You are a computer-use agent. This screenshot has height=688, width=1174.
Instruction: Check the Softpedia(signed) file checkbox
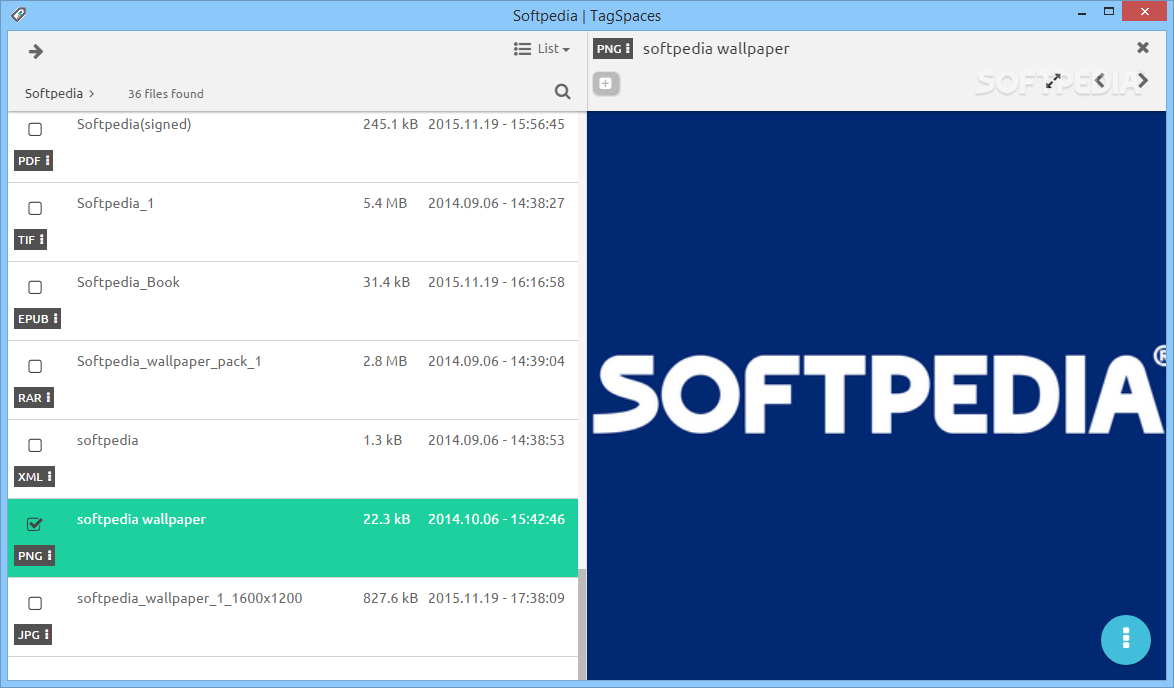click(34, 130)
